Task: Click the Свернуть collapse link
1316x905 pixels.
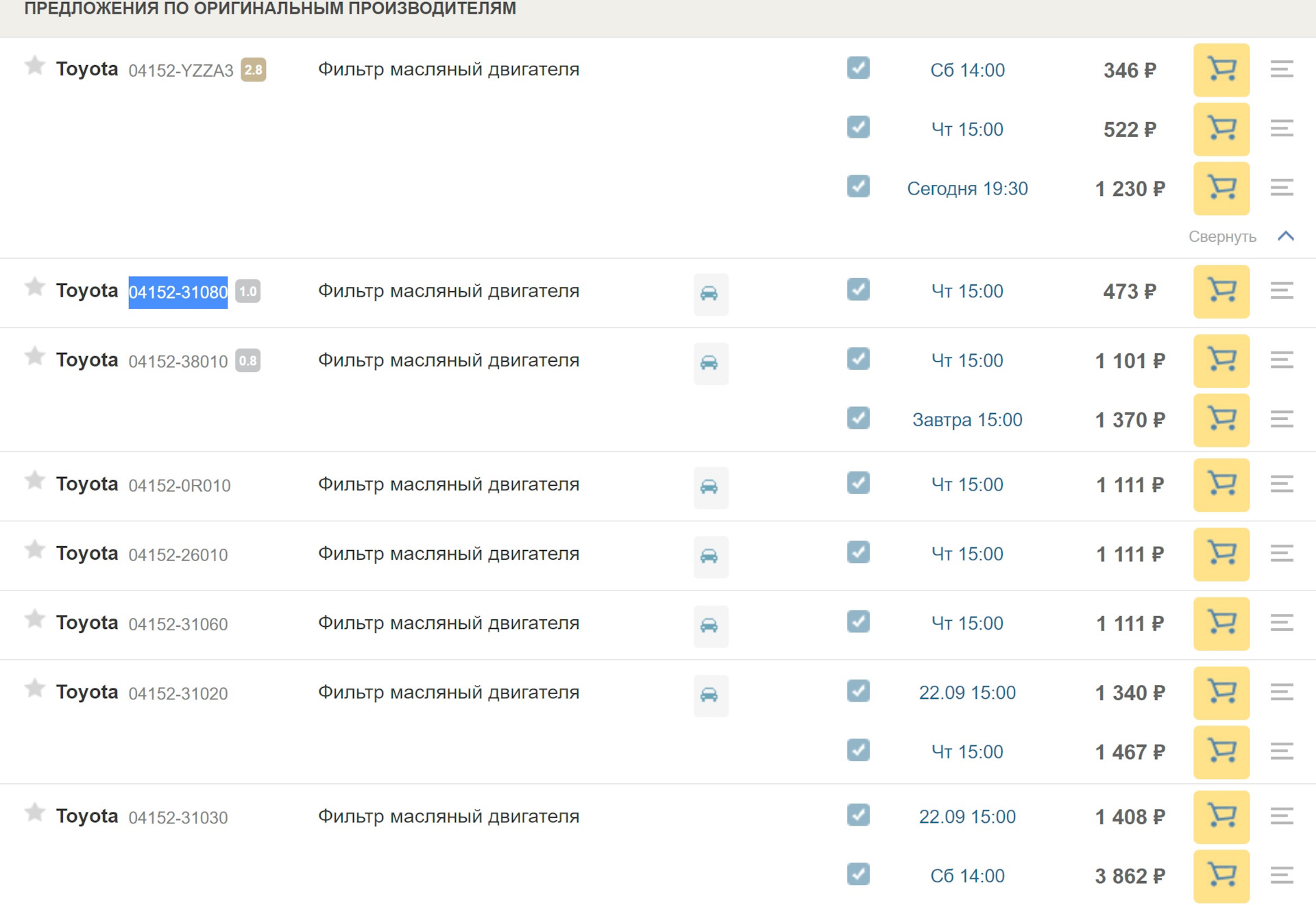Action: pos(1222,237)
